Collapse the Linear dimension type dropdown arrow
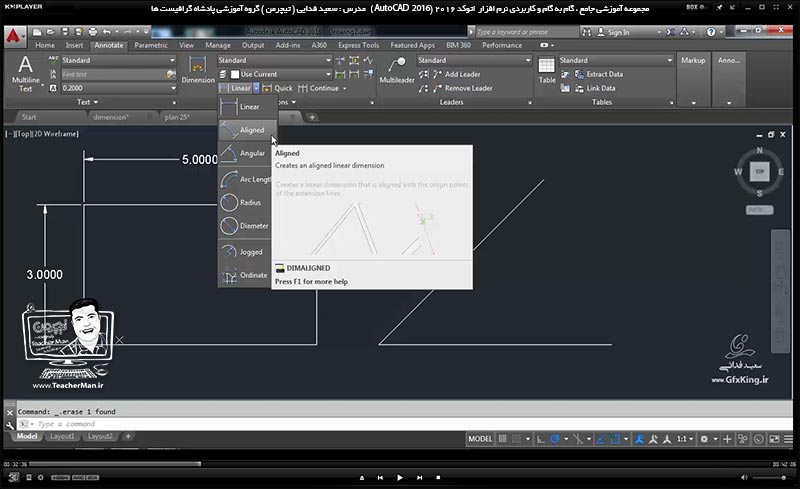The image size is (800, 489). coord(256,88)
